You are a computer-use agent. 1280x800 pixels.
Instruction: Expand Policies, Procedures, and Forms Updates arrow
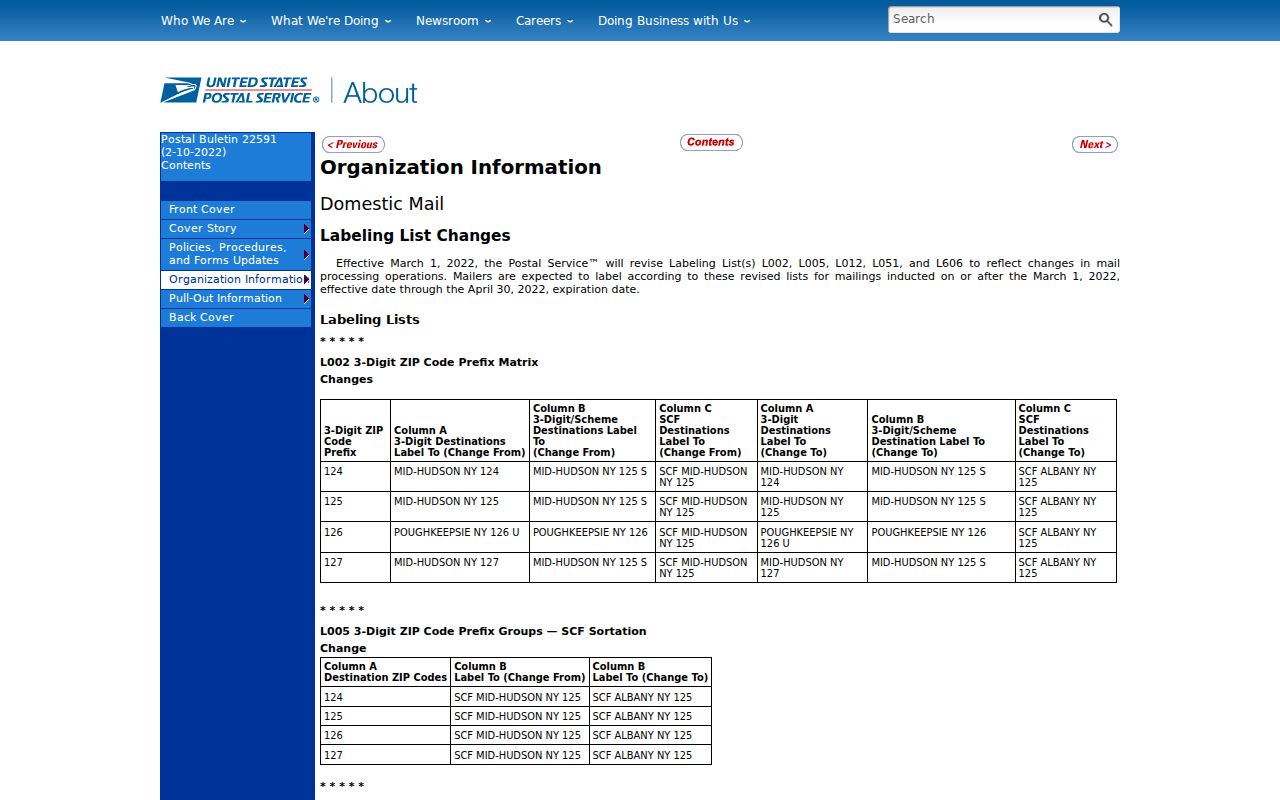pyautogui.click(x=306, y=254)
